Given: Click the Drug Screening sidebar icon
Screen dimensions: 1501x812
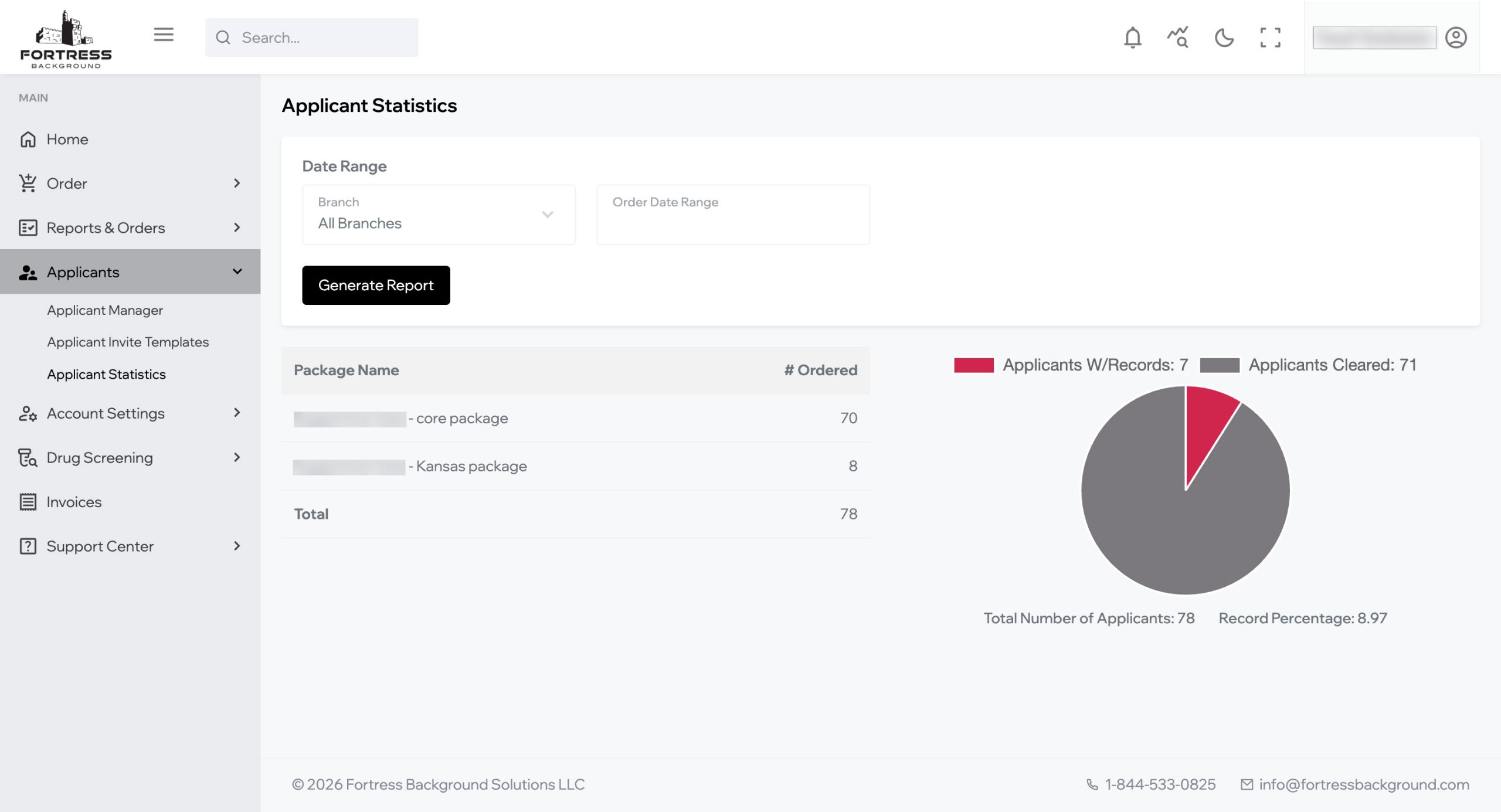Looking at the screenshot, I should (x=28, y=458).
